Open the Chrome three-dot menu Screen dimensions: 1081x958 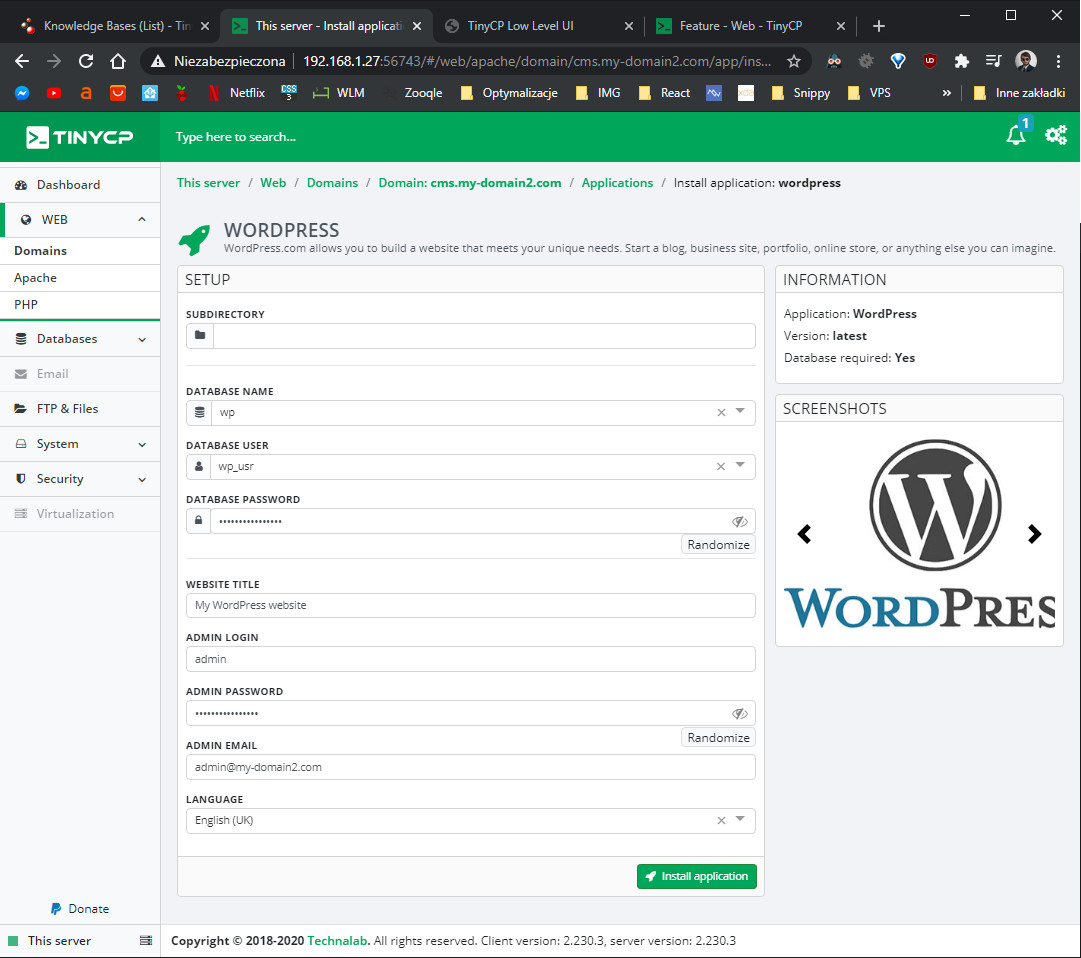tap(1058, 61)
